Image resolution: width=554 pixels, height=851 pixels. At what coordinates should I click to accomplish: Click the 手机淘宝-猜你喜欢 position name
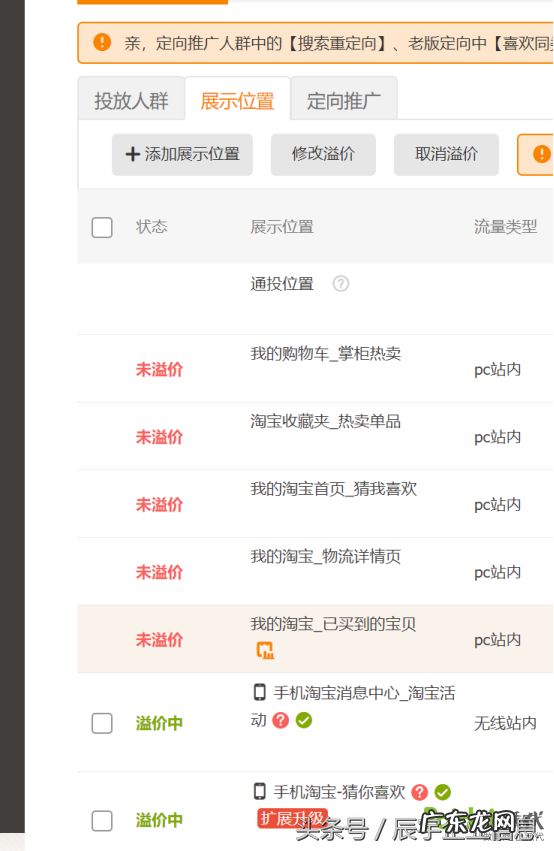click(x=340, y=792)
